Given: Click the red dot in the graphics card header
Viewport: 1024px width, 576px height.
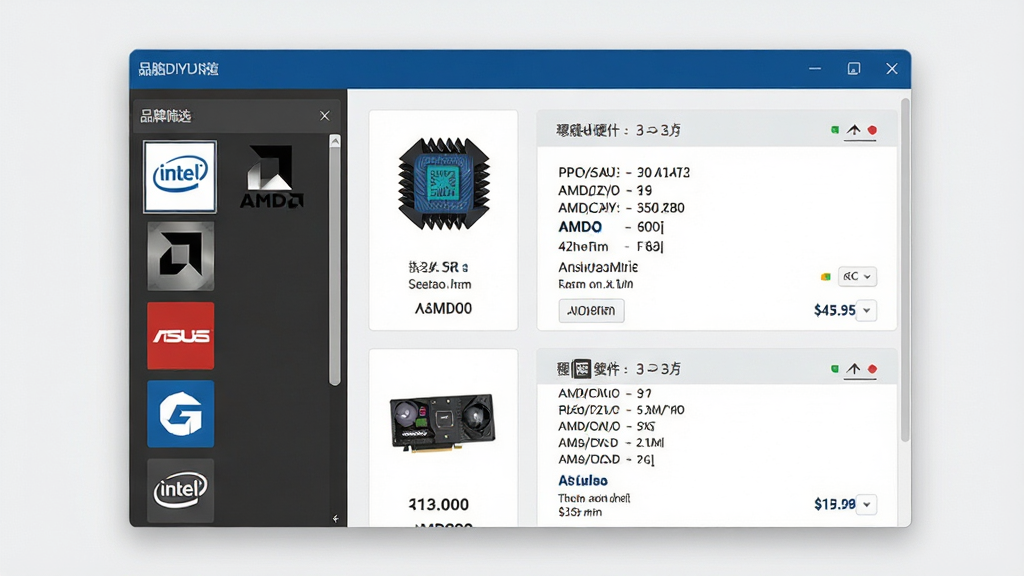Looking at the screenshot, I should pos(872,369).
